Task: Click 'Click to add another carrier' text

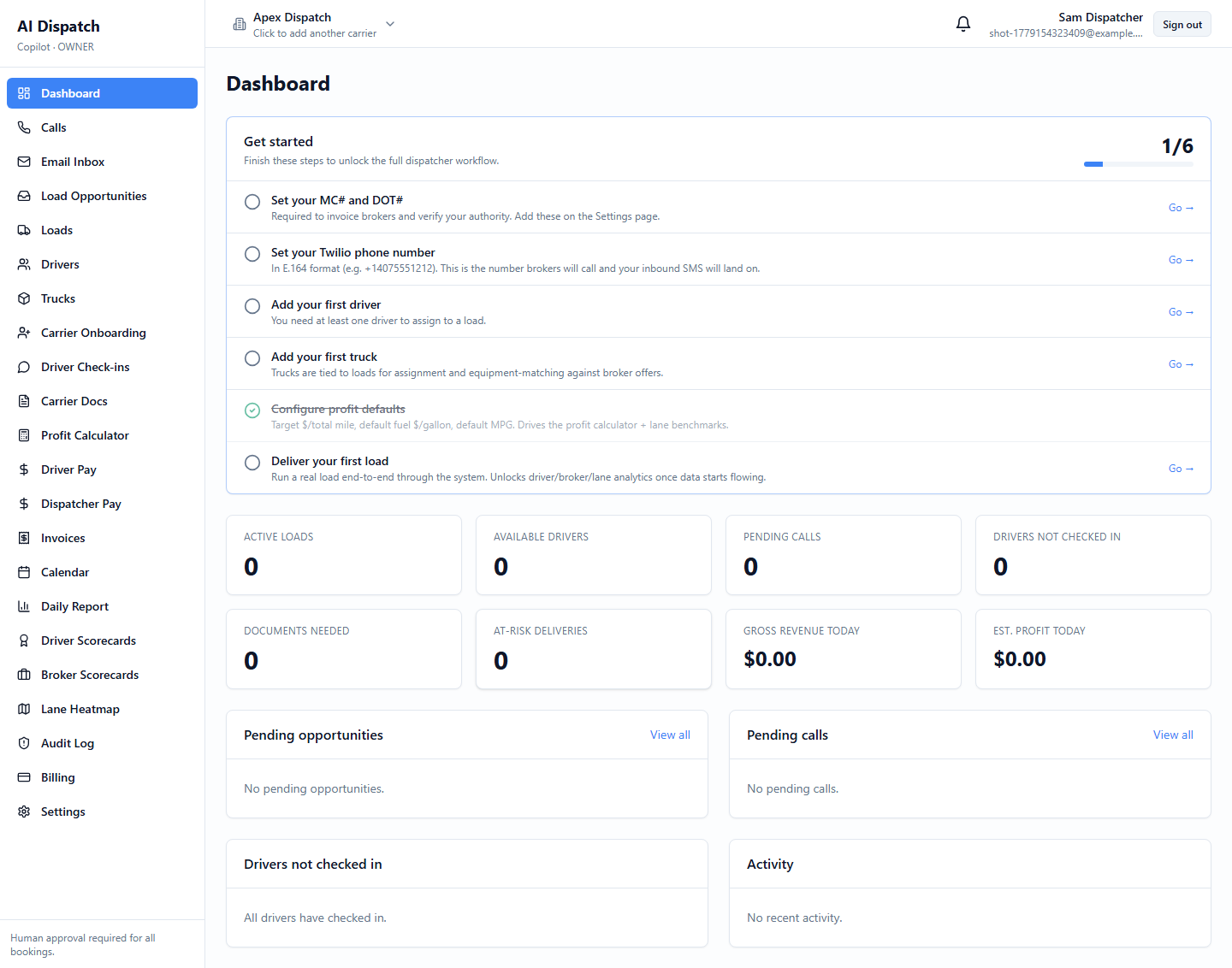Action: click(315, 33)
